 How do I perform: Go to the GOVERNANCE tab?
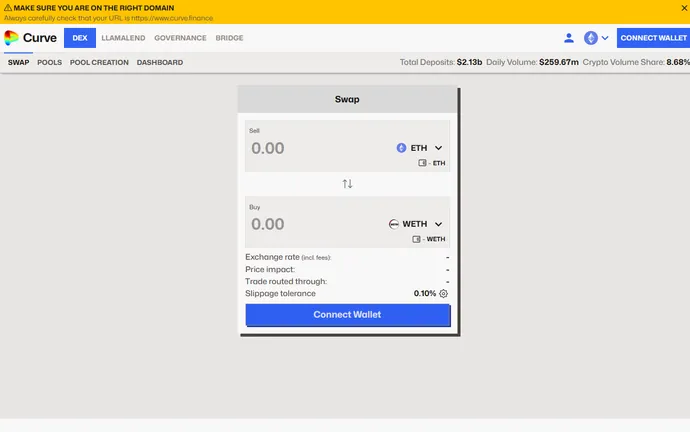tap(180, 38)
